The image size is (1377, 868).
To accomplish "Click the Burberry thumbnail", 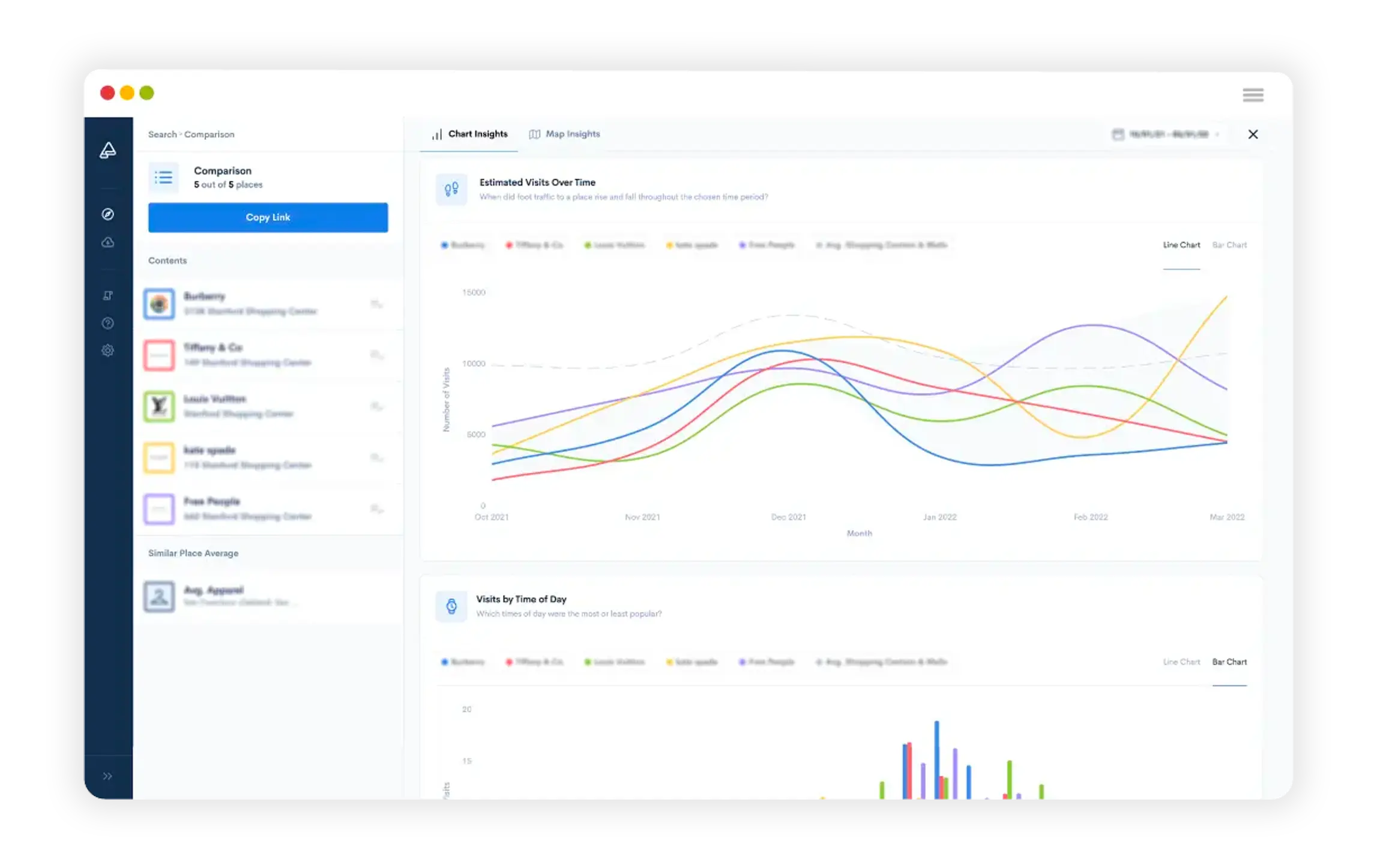I will (159, 304).
